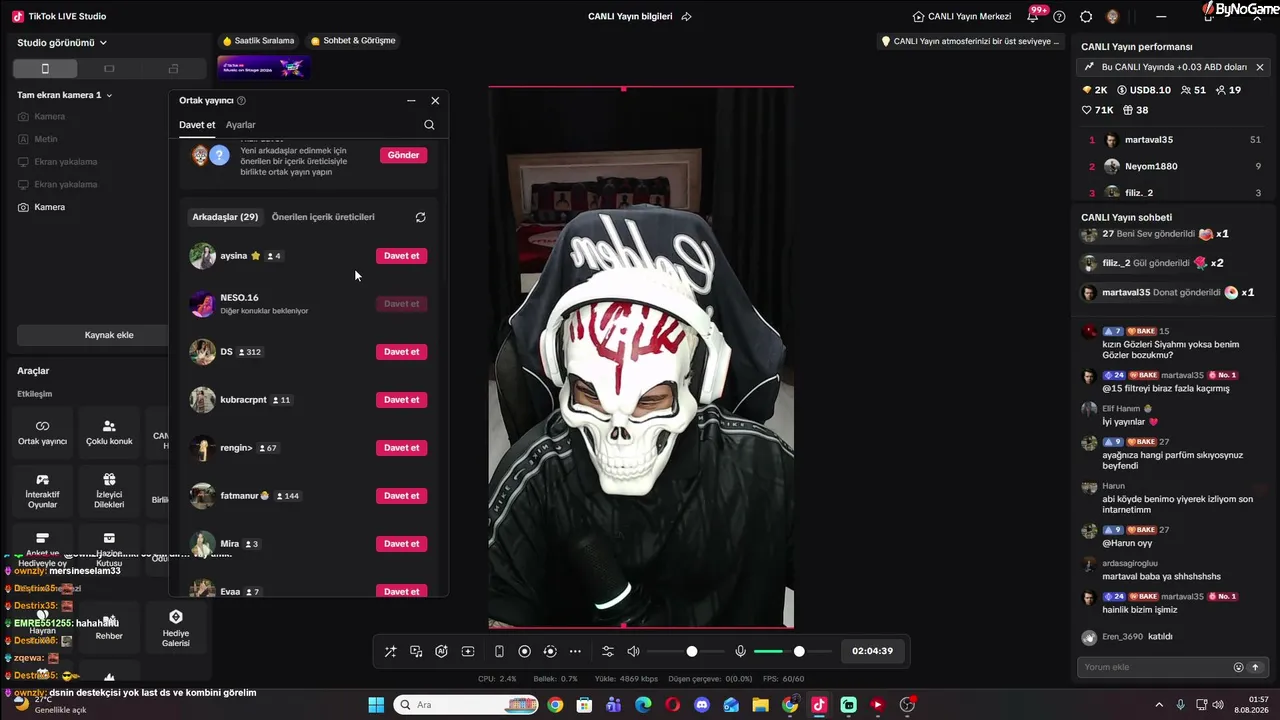Open NESO.16 profile avatar
This screenshot has height=720, width=1280.
(x=203, y=304)
